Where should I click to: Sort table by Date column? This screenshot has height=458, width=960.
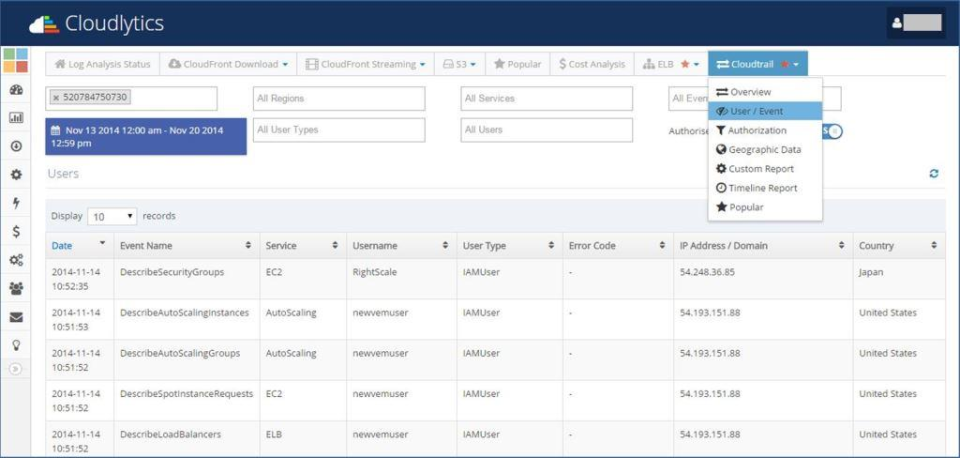[80, 246]
